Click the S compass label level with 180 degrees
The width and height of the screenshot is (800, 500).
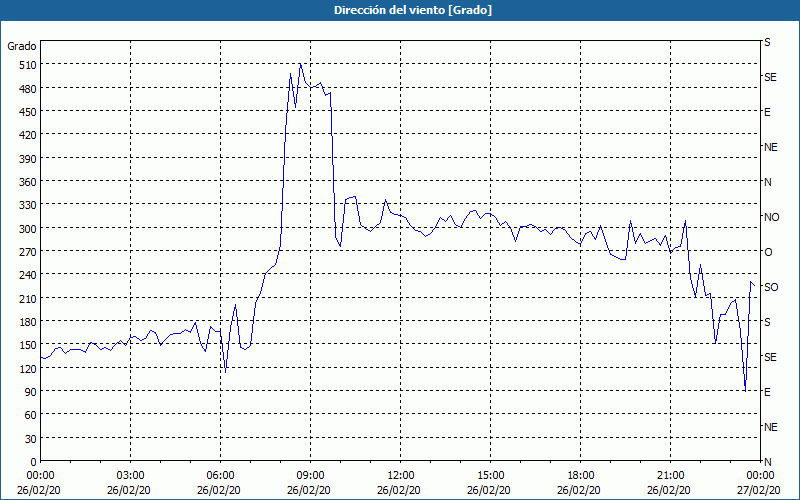click(x=767, y=322)
